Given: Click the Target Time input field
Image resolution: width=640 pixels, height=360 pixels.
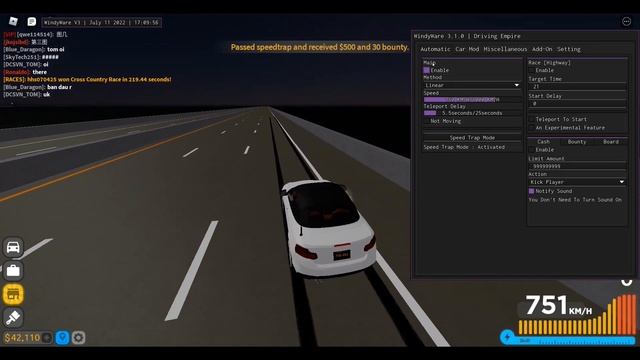Looking at the screenshot, I should pos(577,87).
